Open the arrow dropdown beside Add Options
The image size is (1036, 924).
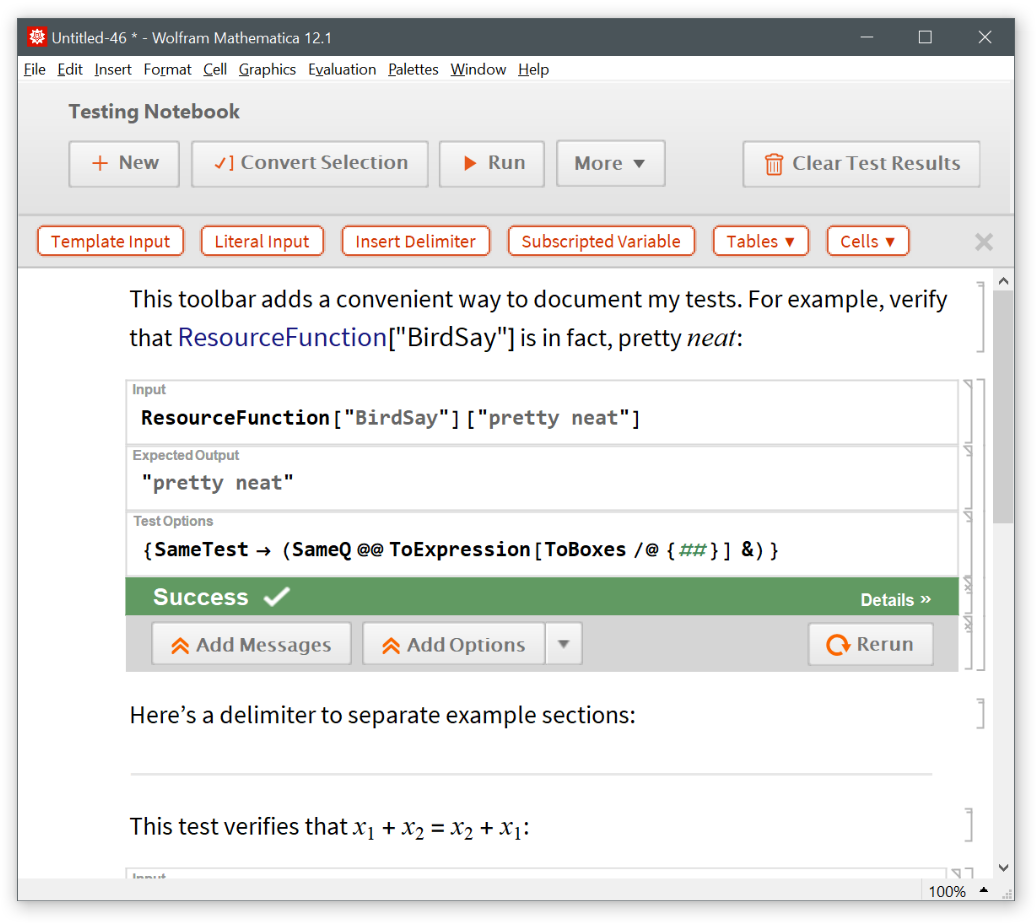coord(563,645)
